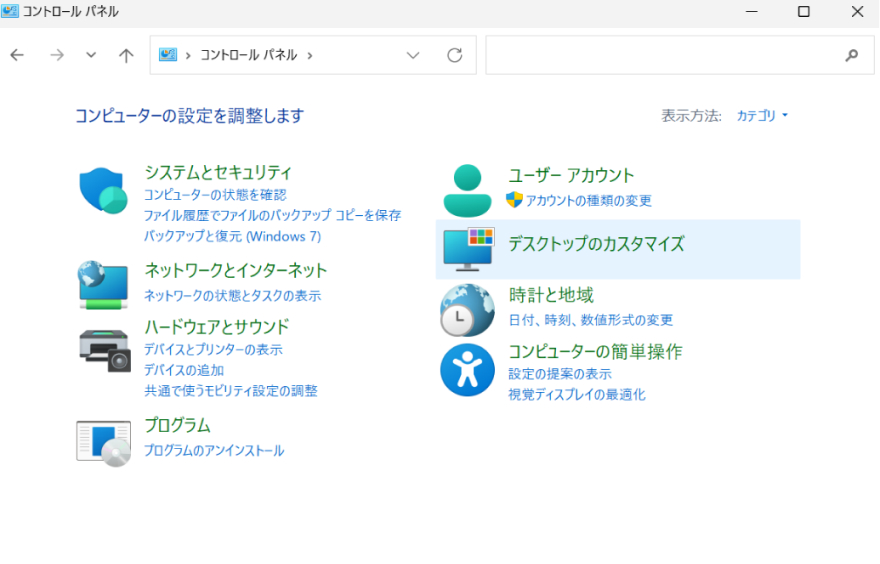This screenshot has width=880, height=564.
Task: Click the ユーザー アカウント person icon
Action: point(468,191)
